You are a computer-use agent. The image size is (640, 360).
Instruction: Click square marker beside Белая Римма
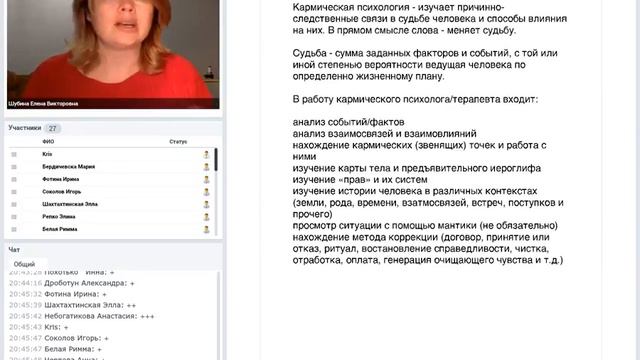pyautogui.click(x=14, y=229)
